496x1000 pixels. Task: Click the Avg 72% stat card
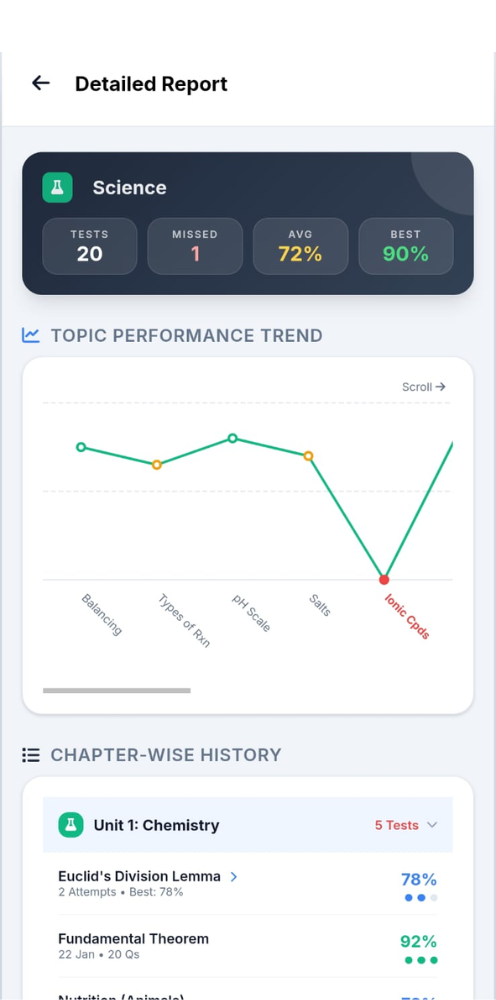tap(300, 246)
